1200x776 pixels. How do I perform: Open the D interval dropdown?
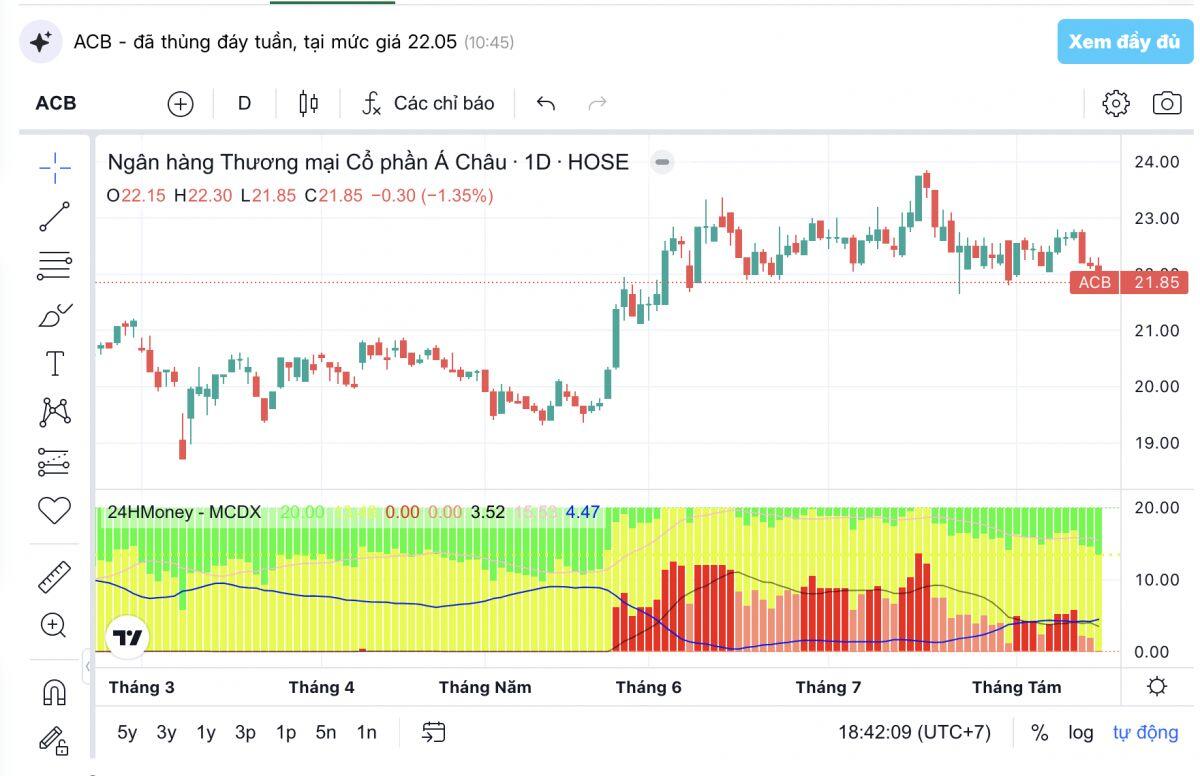(244, 103)
